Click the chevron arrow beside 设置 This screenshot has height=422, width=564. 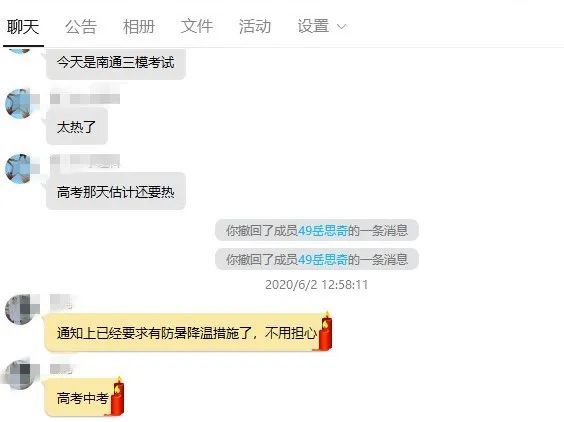pyautogui.click(x=342, y=27)
